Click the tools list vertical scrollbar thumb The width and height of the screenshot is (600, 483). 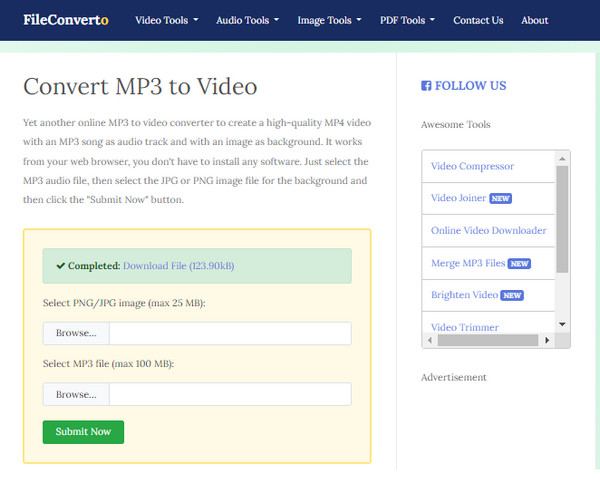562,219
